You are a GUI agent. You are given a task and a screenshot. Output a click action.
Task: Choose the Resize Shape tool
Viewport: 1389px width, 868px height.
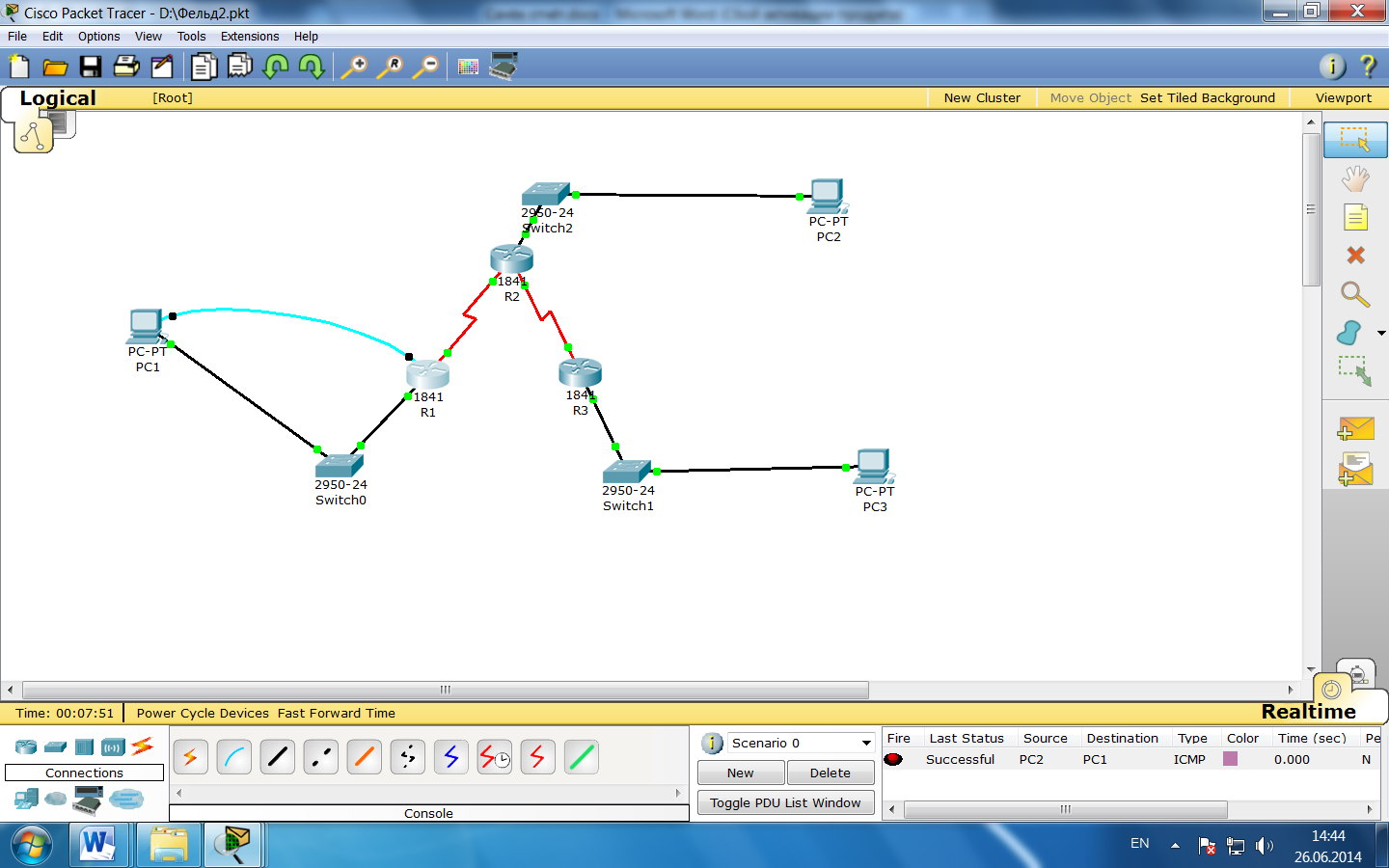(x=1355, y=371)
